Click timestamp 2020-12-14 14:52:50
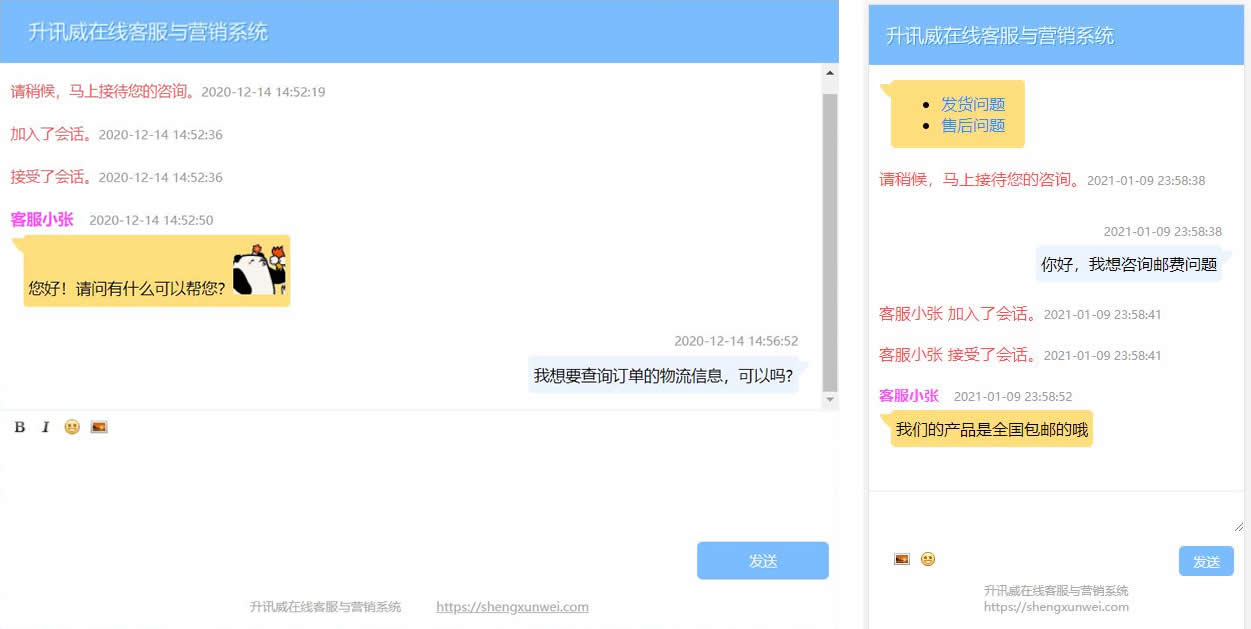The image size is (1251, 629). tap(151, 220)
